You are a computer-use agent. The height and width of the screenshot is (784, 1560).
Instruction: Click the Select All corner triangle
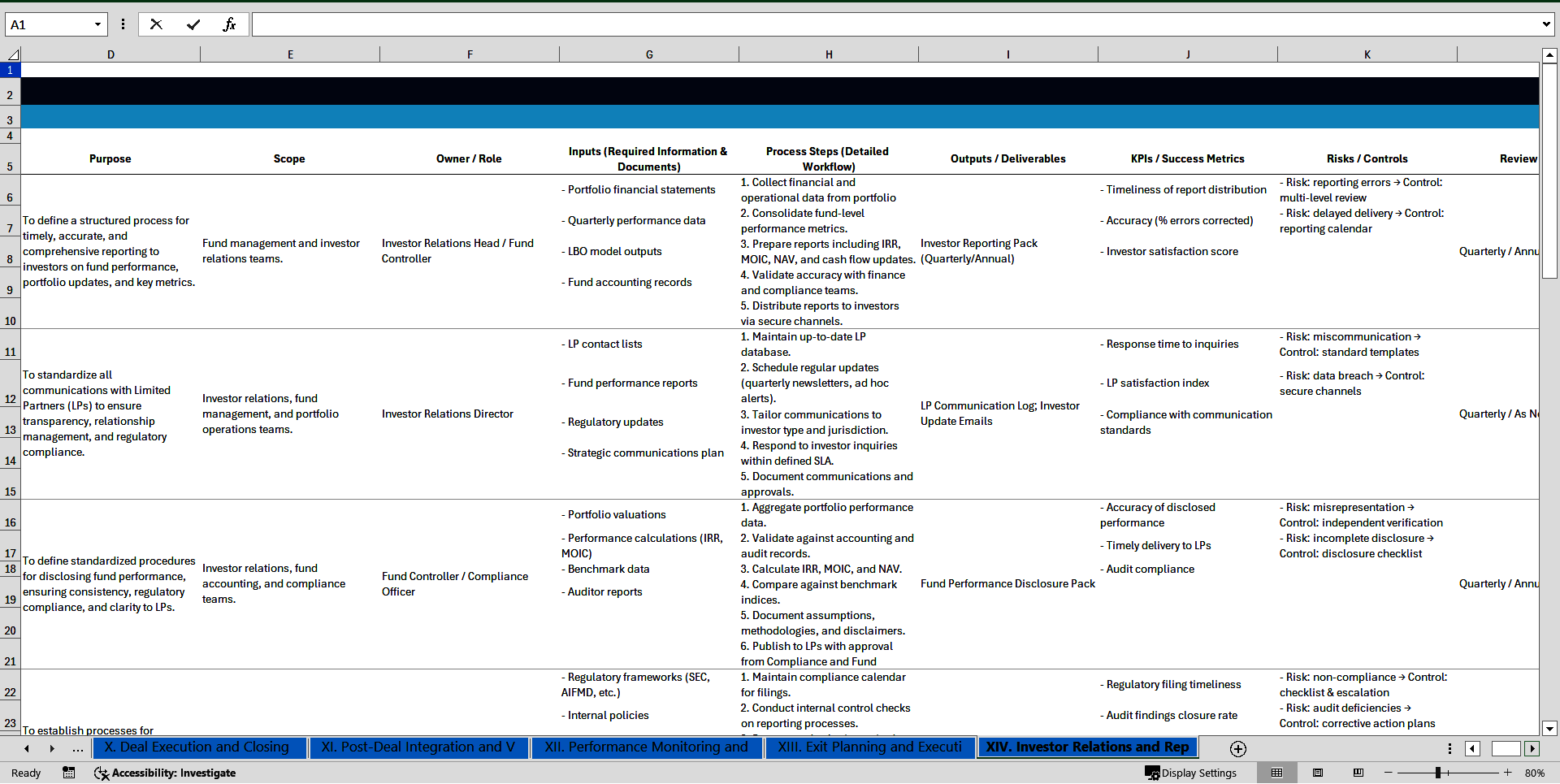pos(12,54)
